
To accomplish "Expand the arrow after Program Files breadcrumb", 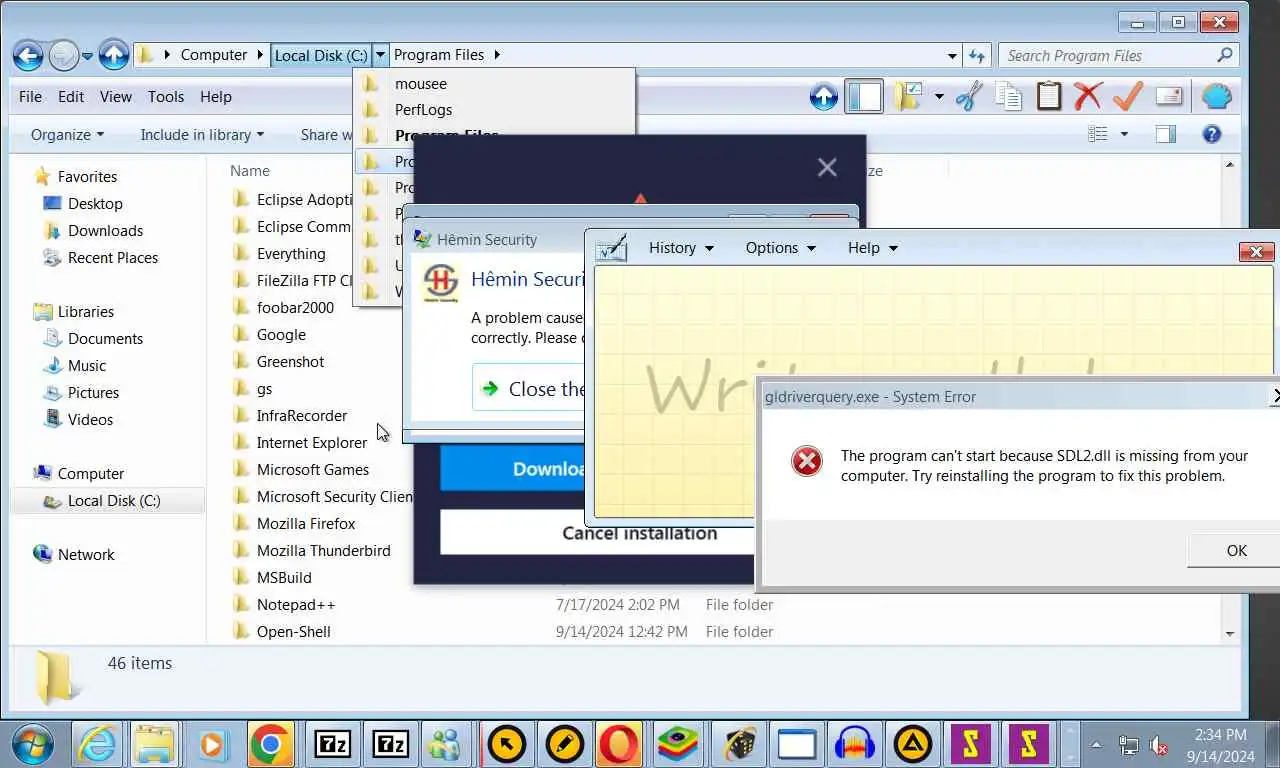I will (x=497, y=55).
